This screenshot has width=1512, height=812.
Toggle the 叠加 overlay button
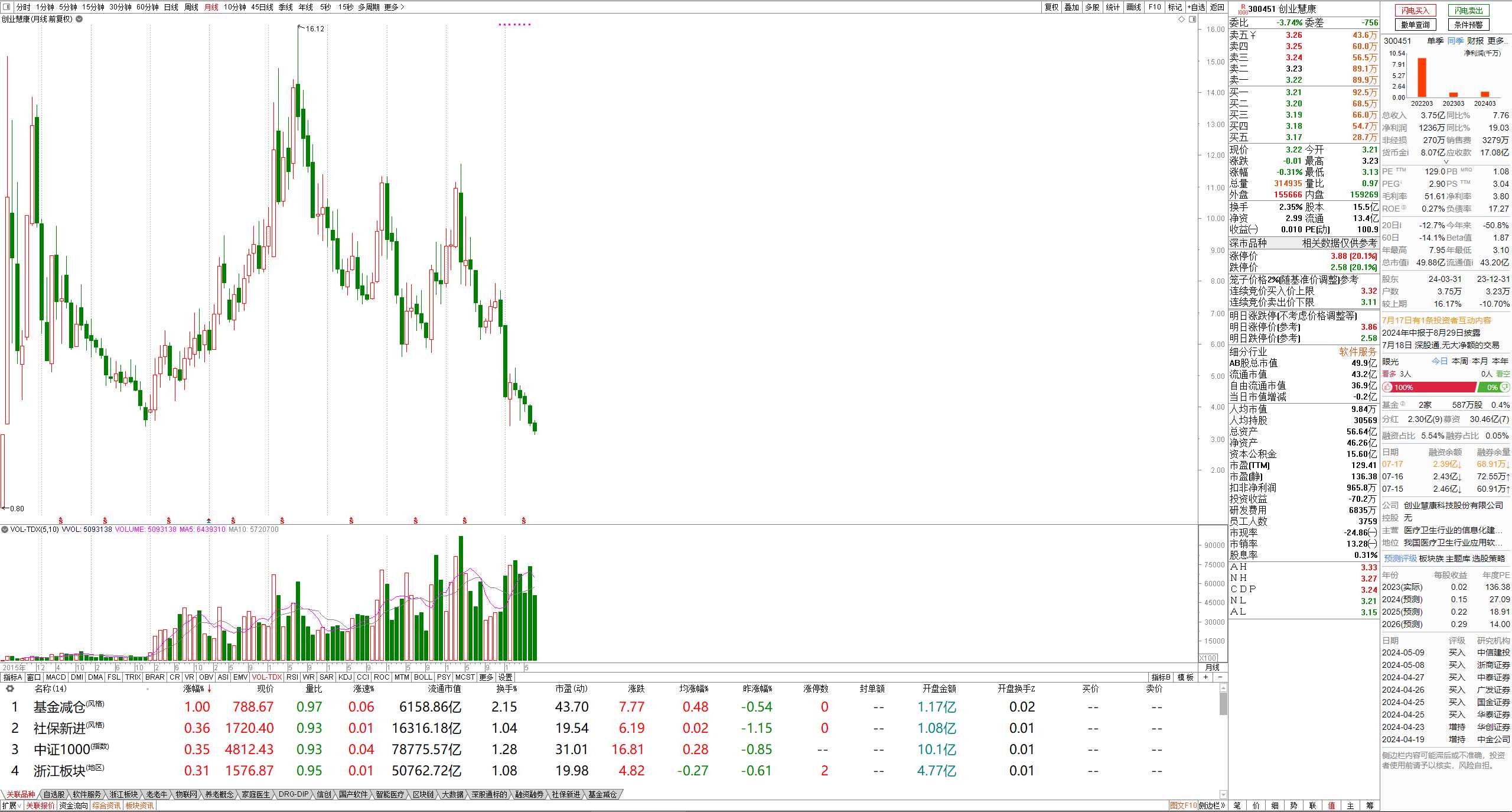(1072, 7)
